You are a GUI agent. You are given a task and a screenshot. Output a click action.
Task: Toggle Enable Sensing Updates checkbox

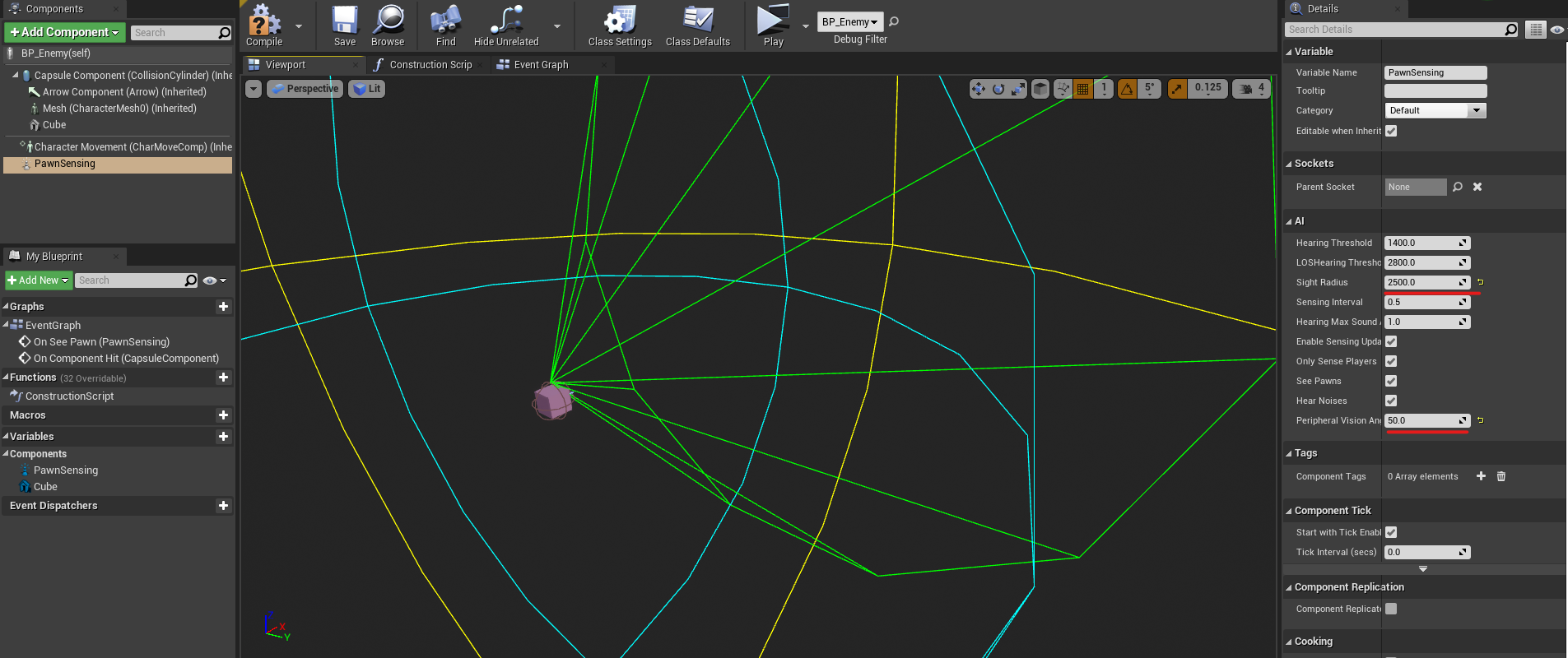(x=1391, y=341)
